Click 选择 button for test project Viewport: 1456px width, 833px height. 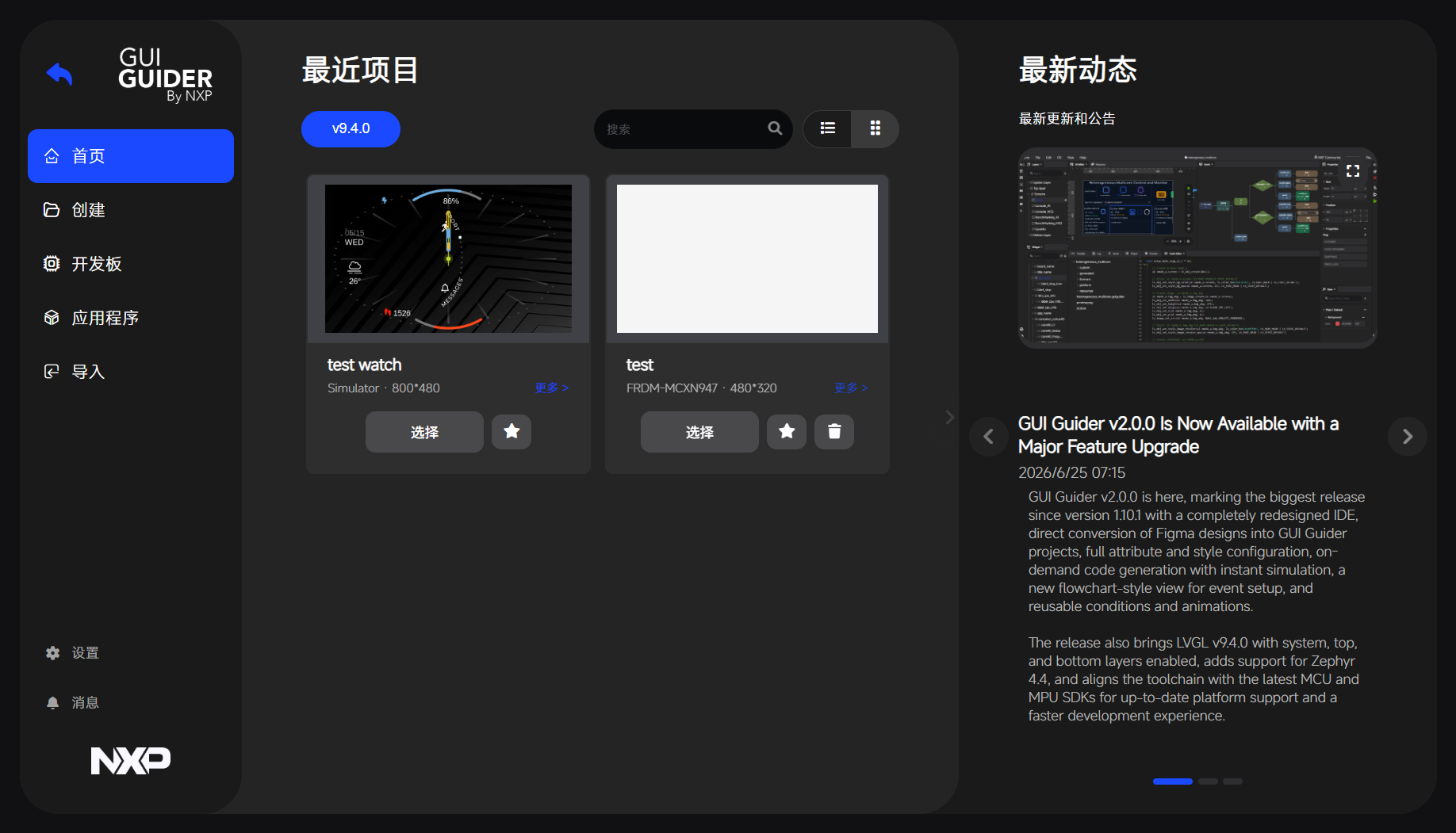pyautogui.click(x=699, y=432)
